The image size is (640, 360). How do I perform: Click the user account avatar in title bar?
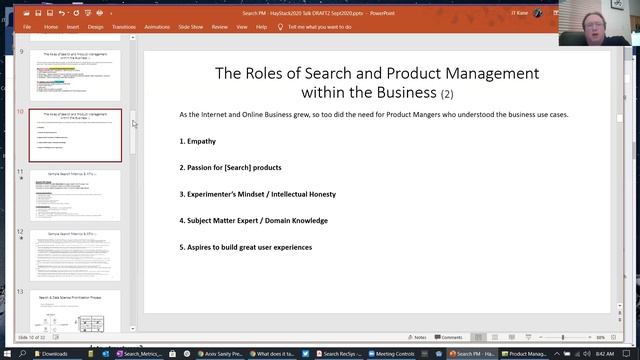[538, 13]
